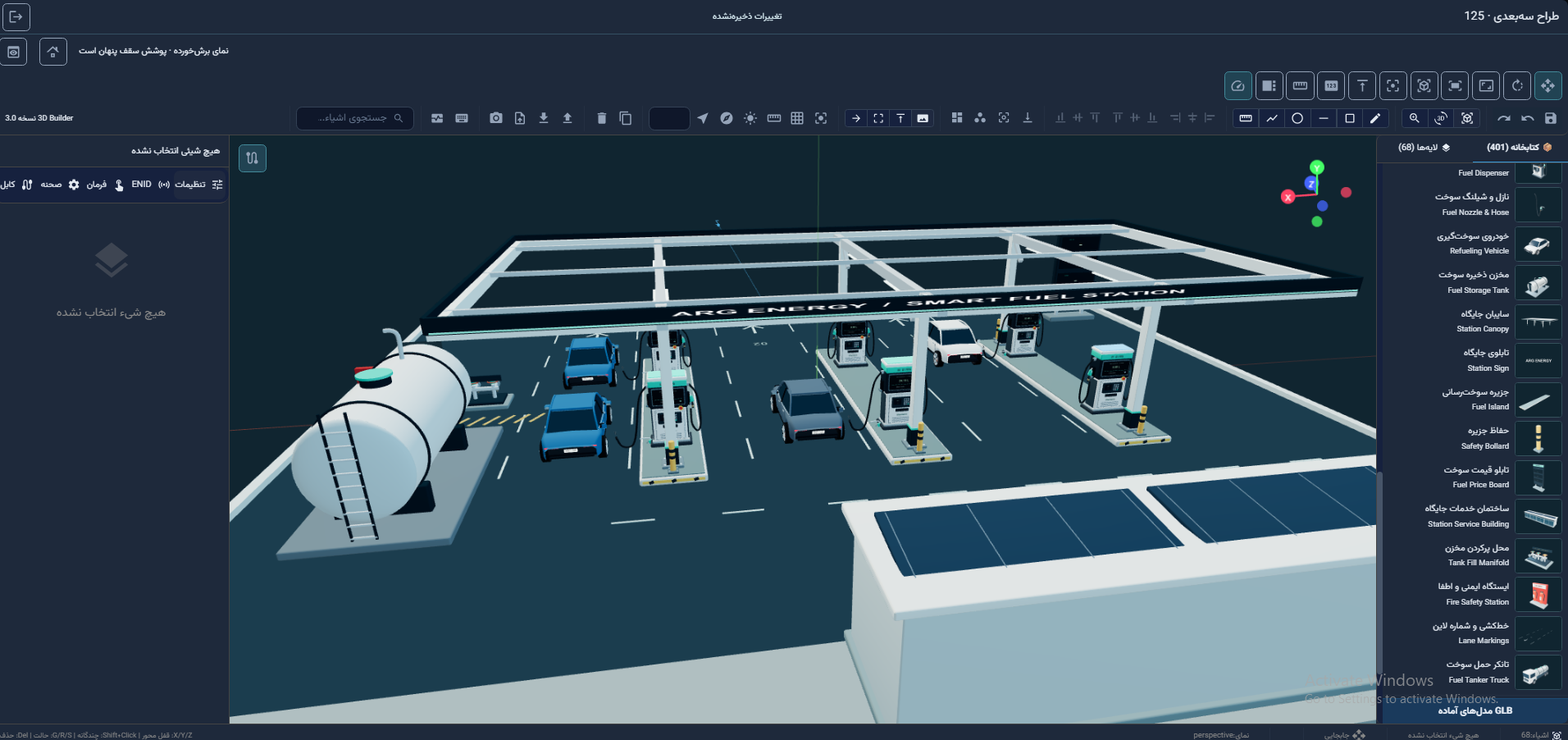The height and width of the screenshot is (740, 1568).
Task: Click the green Y axis on the gizmo
Action: (1317, 167)
